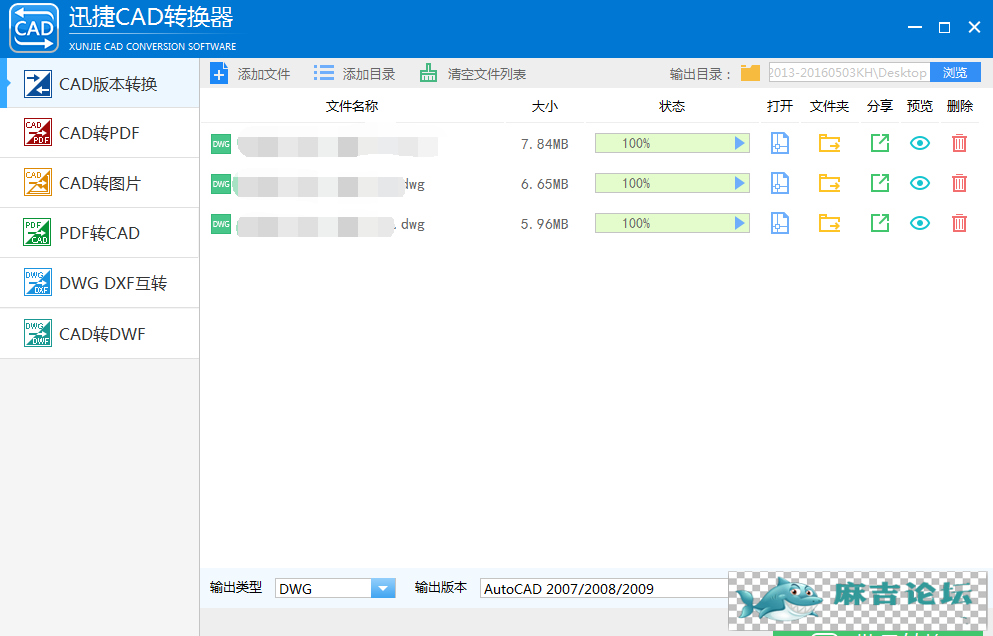This screenshot has height=636, width=993.
Task: Click progress bar of 5.96MB file
Action: pos(672,223)
